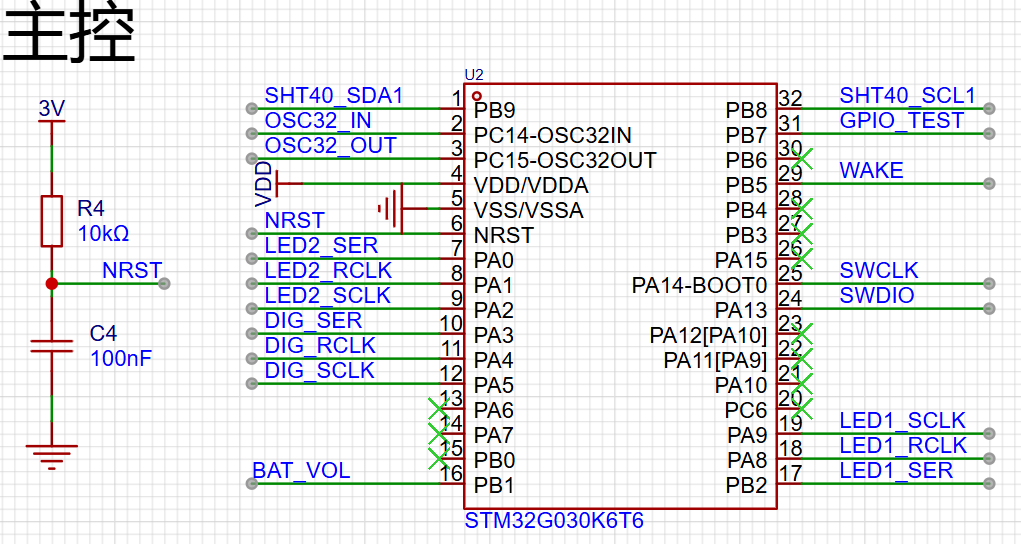The width and height of the screenshot is (1021, 544).
Task: Click the 主控 title text
Action: [68, 33]
